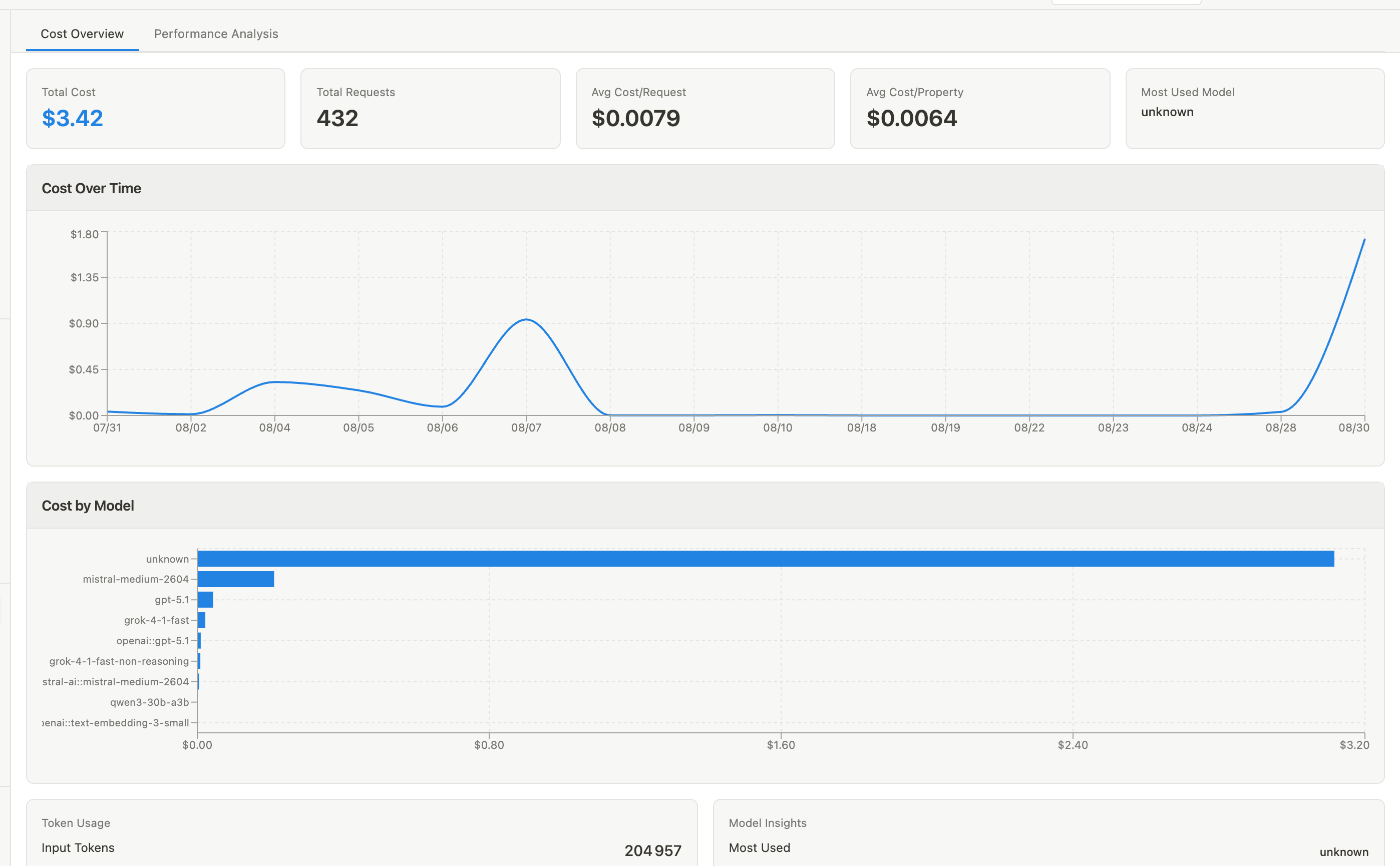Click the Cost by Model heading
The image size is (1400, 866).
point(88,506)
